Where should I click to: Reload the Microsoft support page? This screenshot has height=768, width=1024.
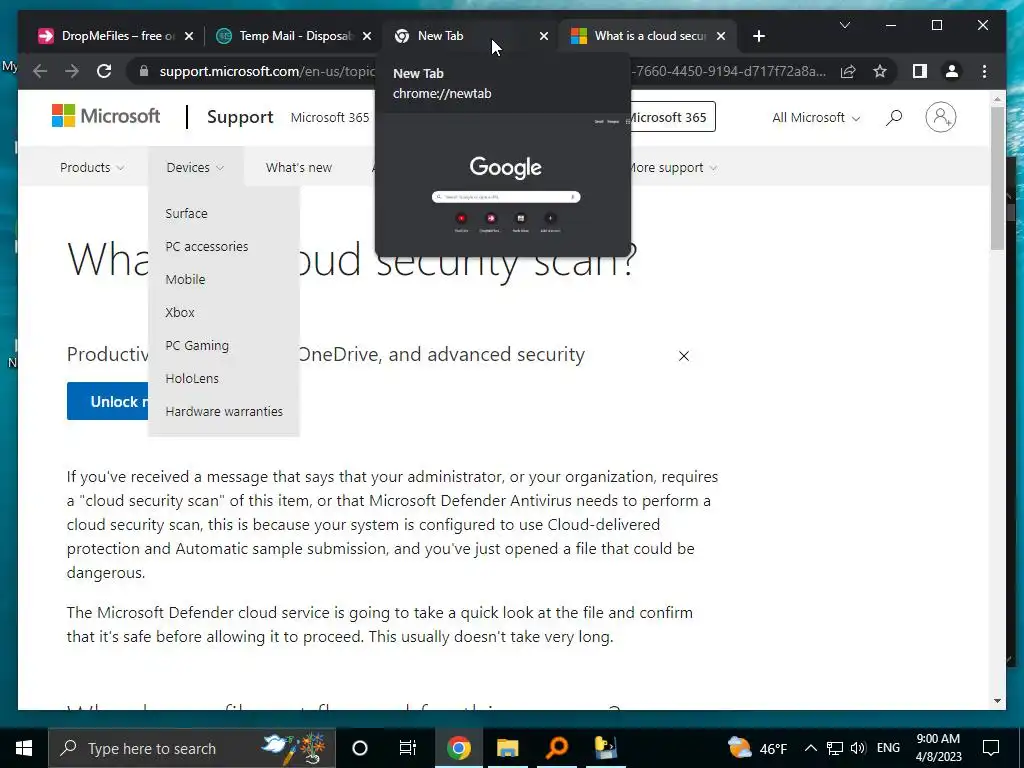(104, 71)
